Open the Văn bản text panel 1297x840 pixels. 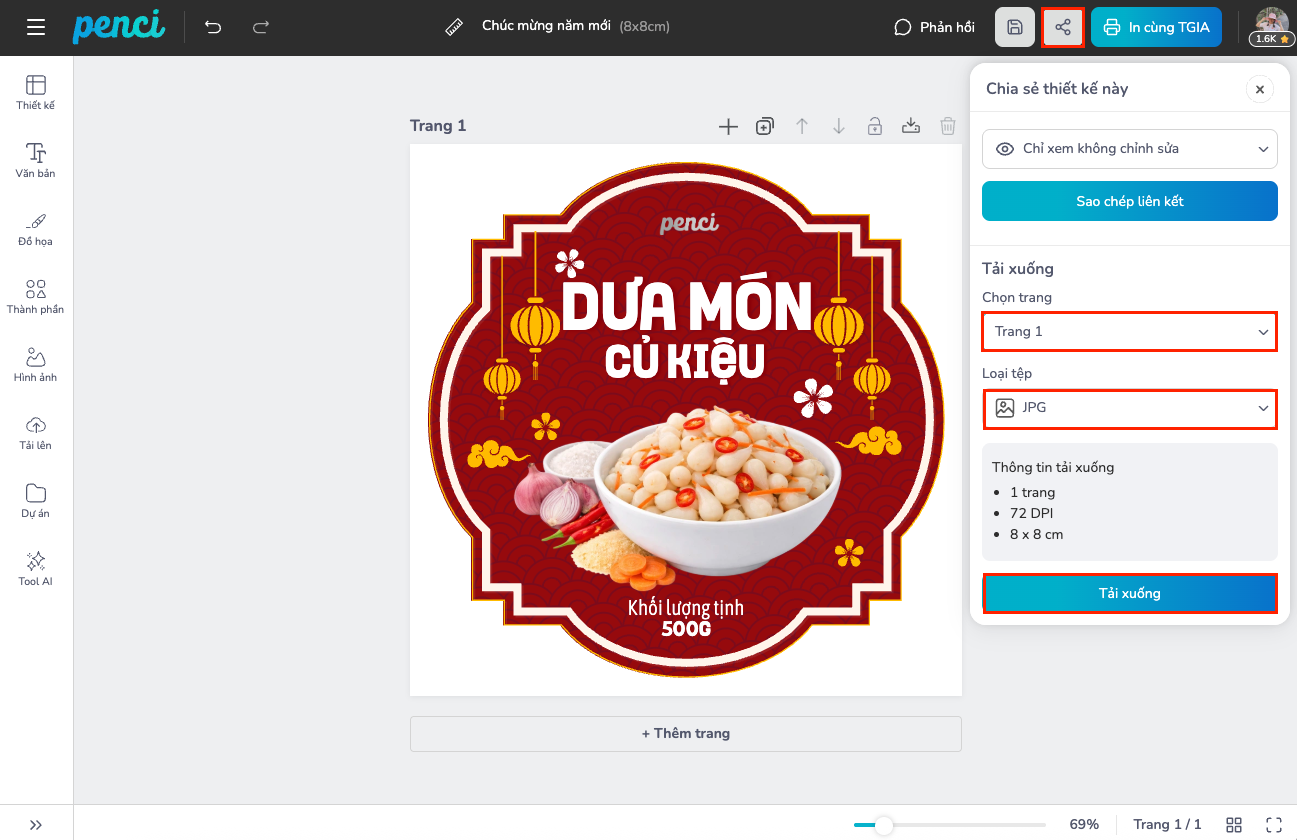(36, 160)
